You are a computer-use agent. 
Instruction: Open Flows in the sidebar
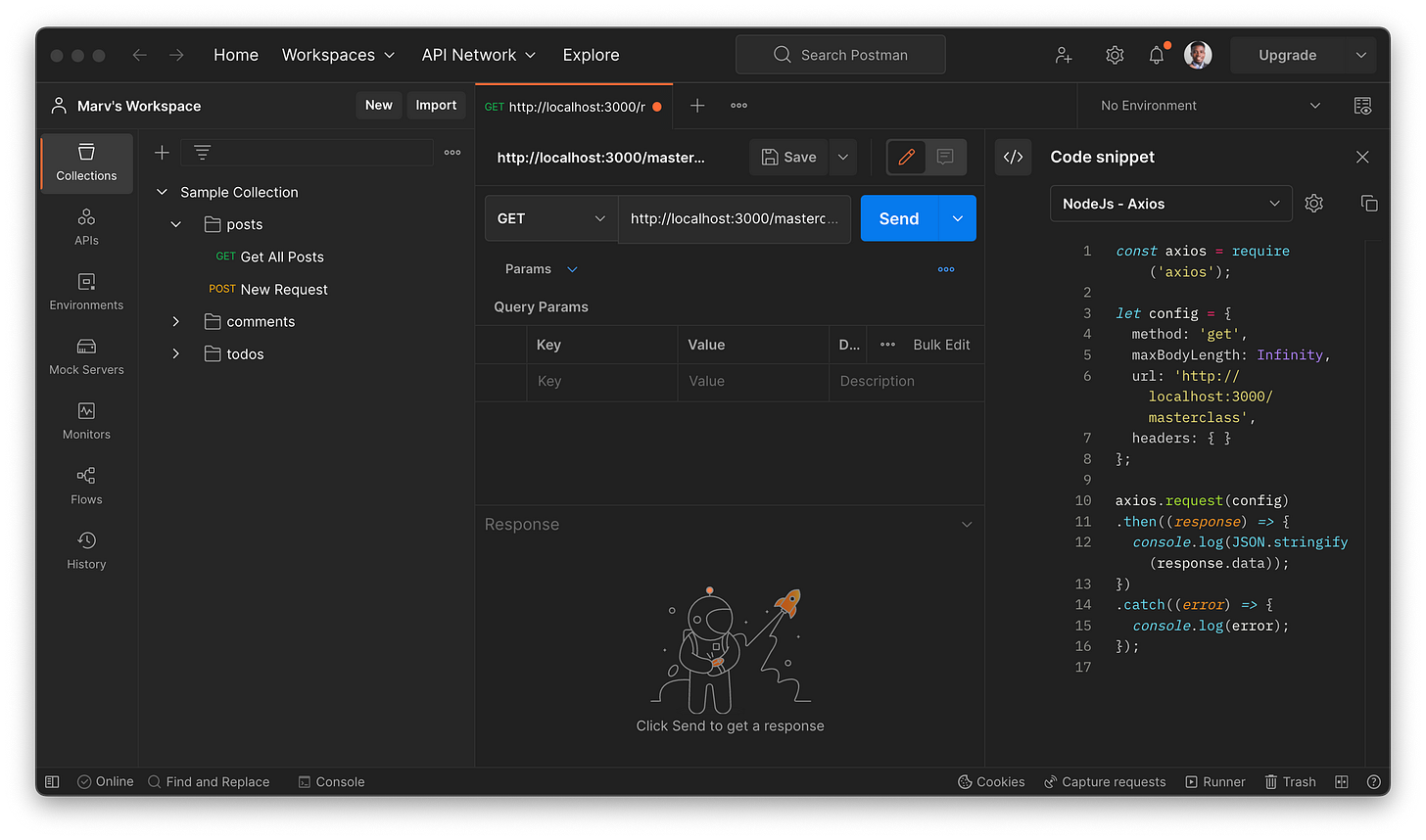tap(86, 486)
